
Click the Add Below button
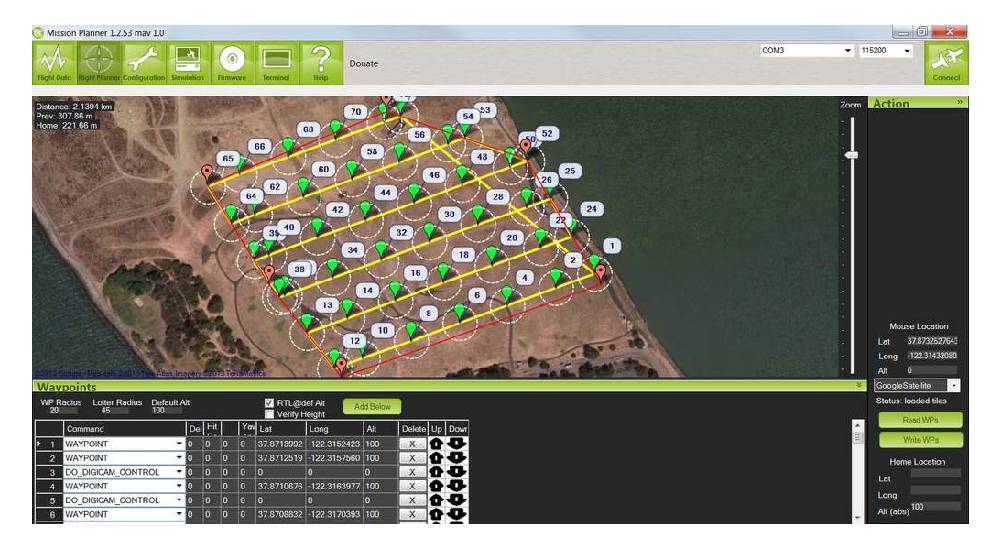[372, 406]
